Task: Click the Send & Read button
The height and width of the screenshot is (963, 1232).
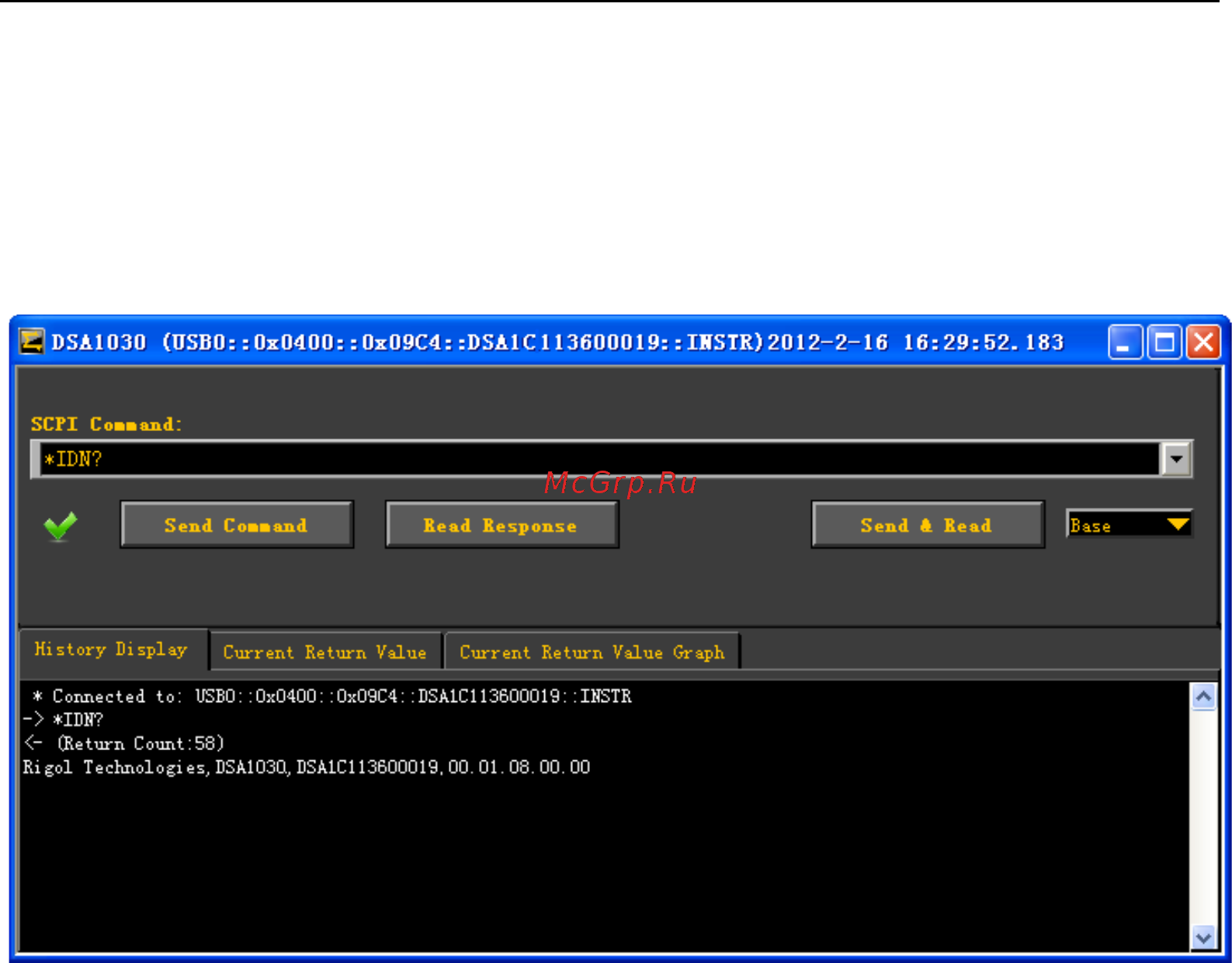Action: pos(928,526)
